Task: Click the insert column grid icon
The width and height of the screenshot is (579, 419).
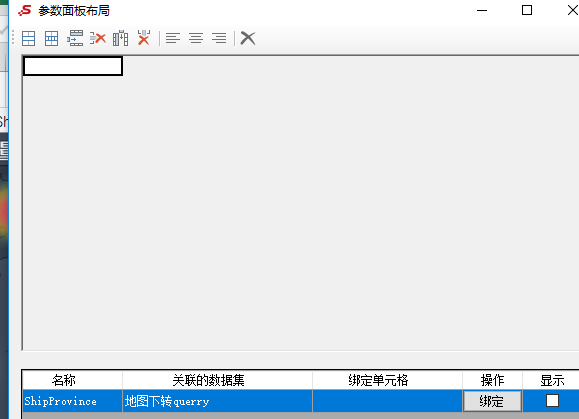Action: click(x=51, y=38)
